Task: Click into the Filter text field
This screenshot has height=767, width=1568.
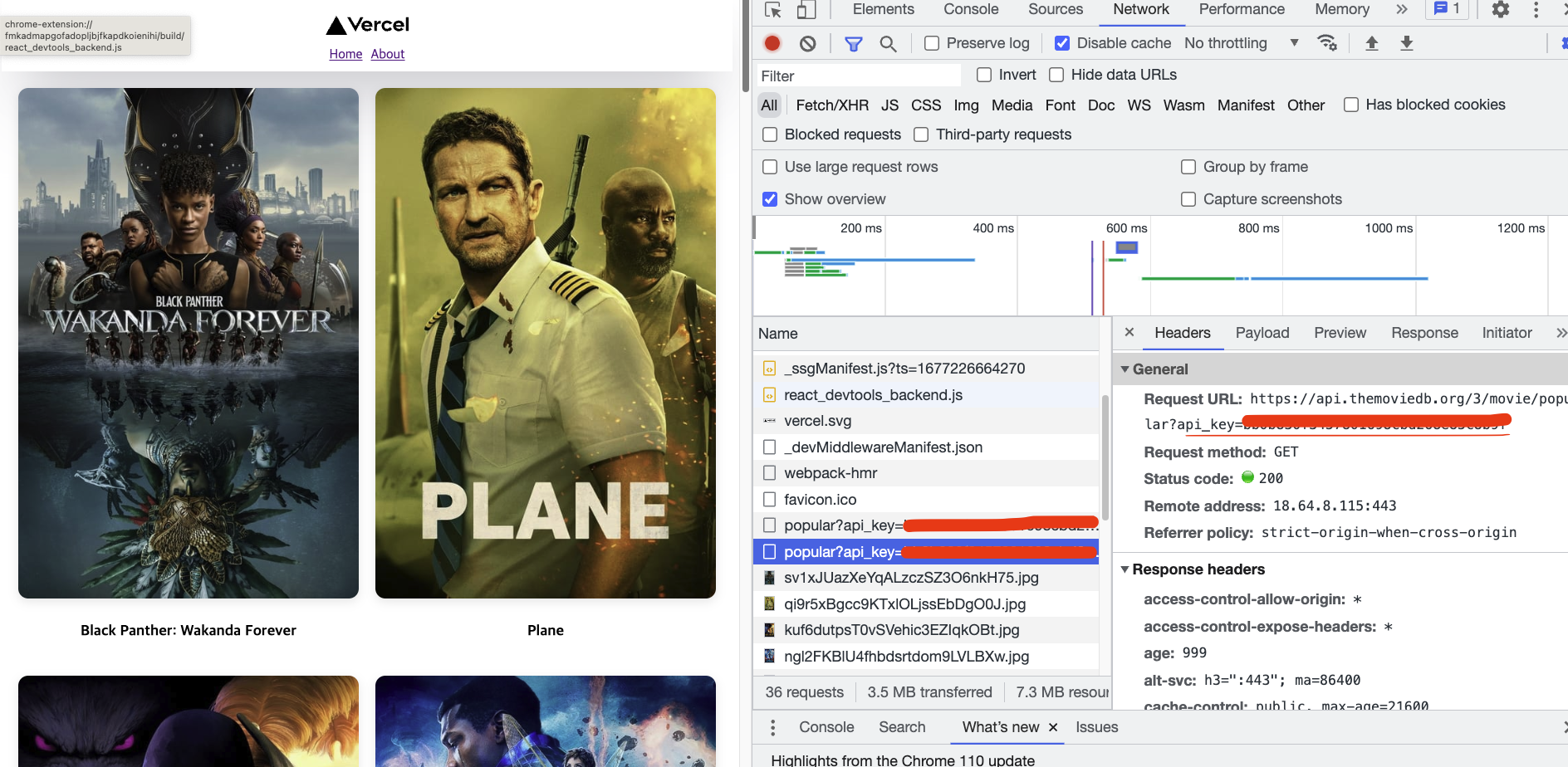Action: 858,76
